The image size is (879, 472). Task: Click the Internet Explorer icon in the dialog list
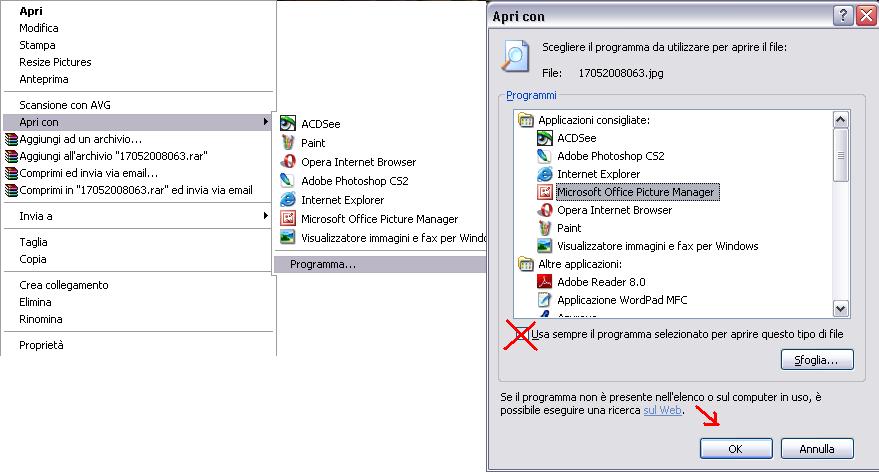tap(544, 174)
